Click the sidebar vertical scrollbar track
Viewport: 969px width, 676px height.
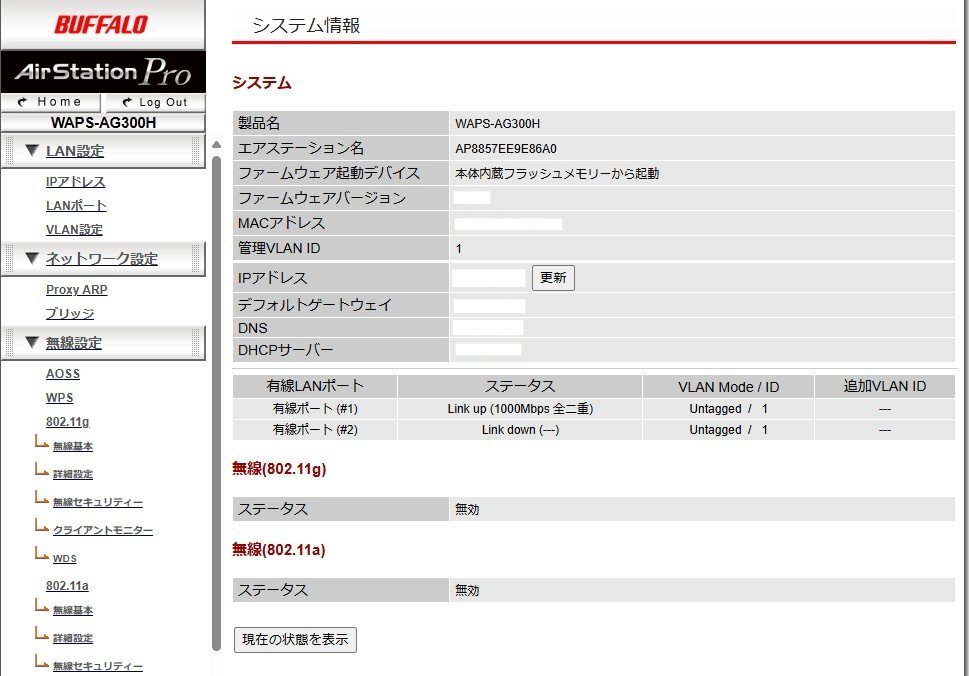216,403
